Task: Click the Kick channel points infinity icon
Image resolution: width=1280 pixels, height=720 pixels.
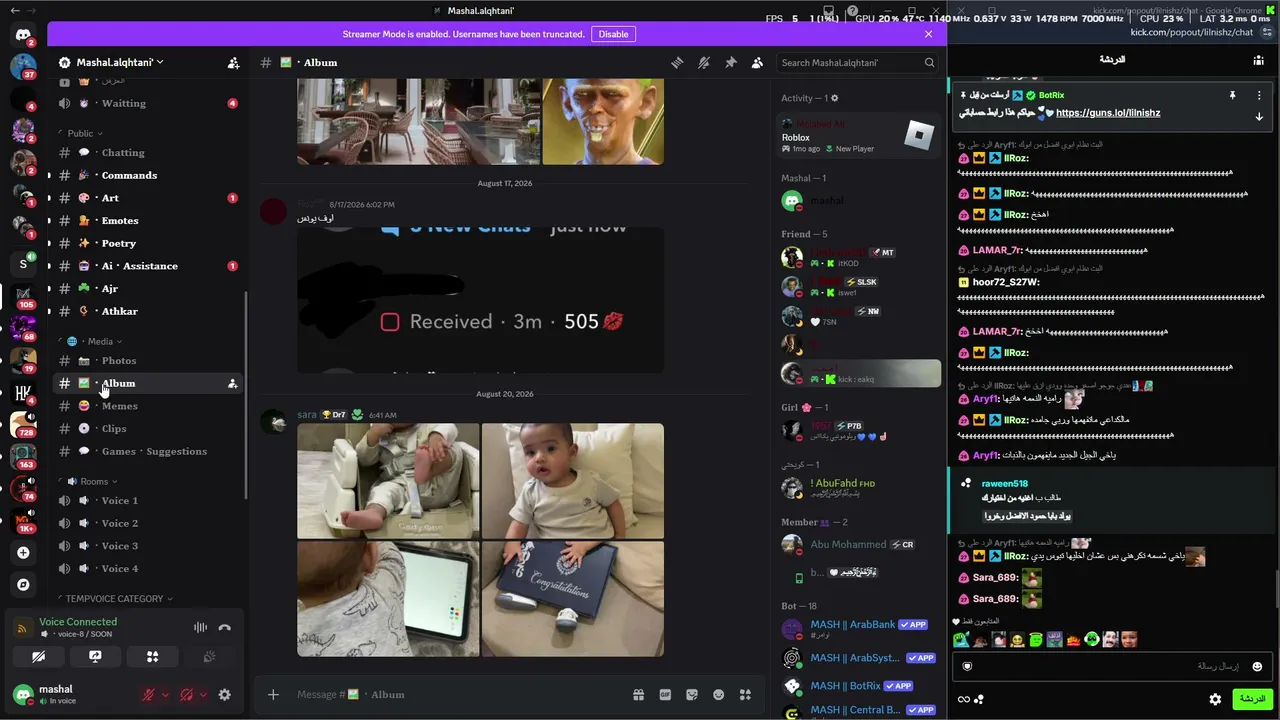Action: [x=963, y=699]
